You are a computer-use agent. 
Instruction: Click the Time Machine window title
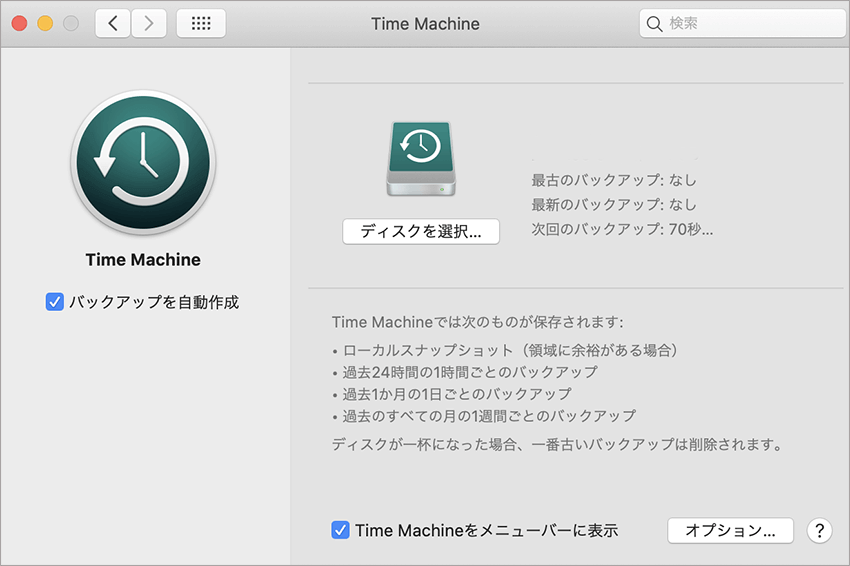[425, 23]
